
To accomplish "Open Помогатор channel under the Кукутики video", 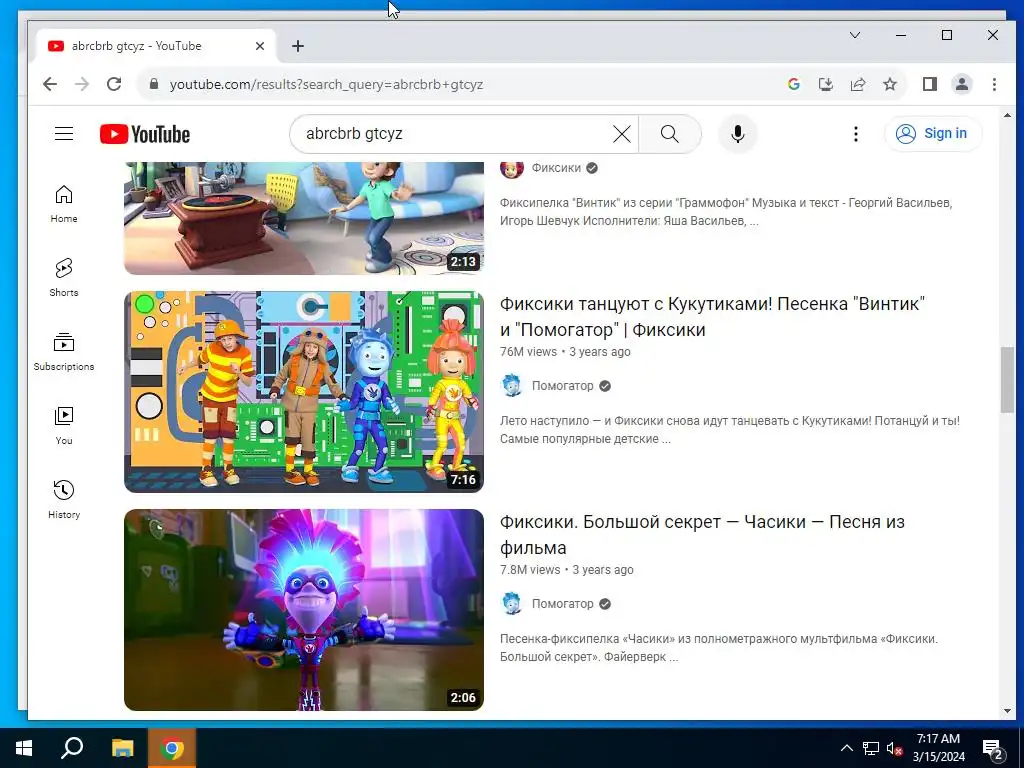I will click(562, 386).
